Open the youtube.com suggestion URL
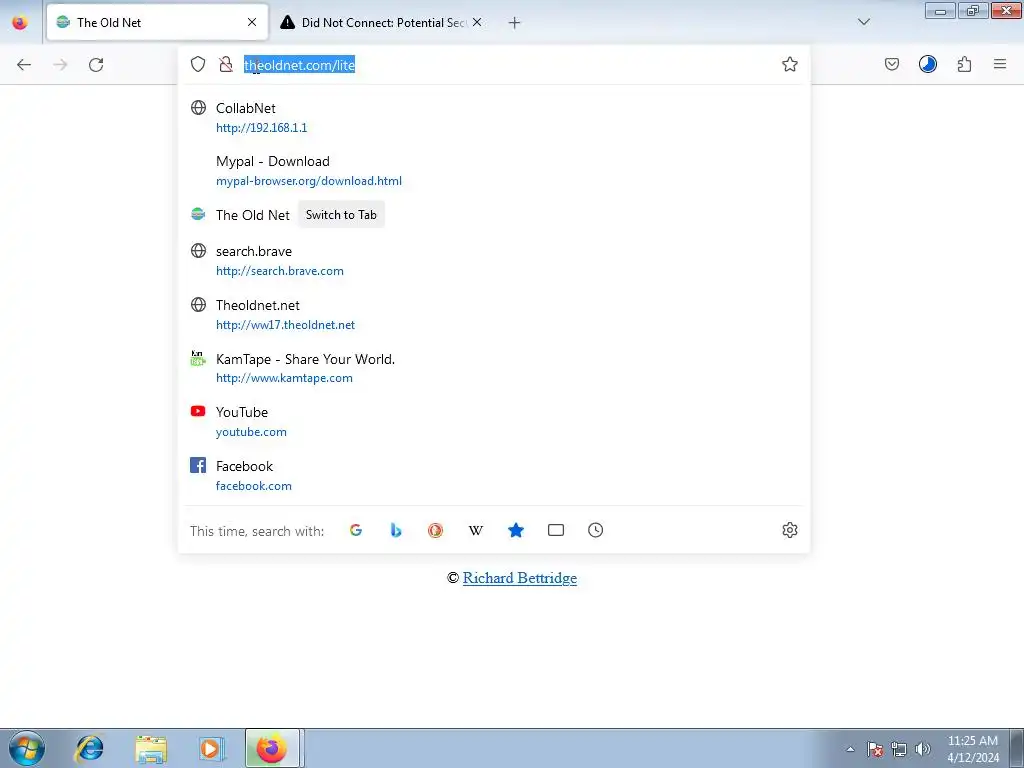The width and height of the screenshot is (1024, 768). [x=251, y=432]
